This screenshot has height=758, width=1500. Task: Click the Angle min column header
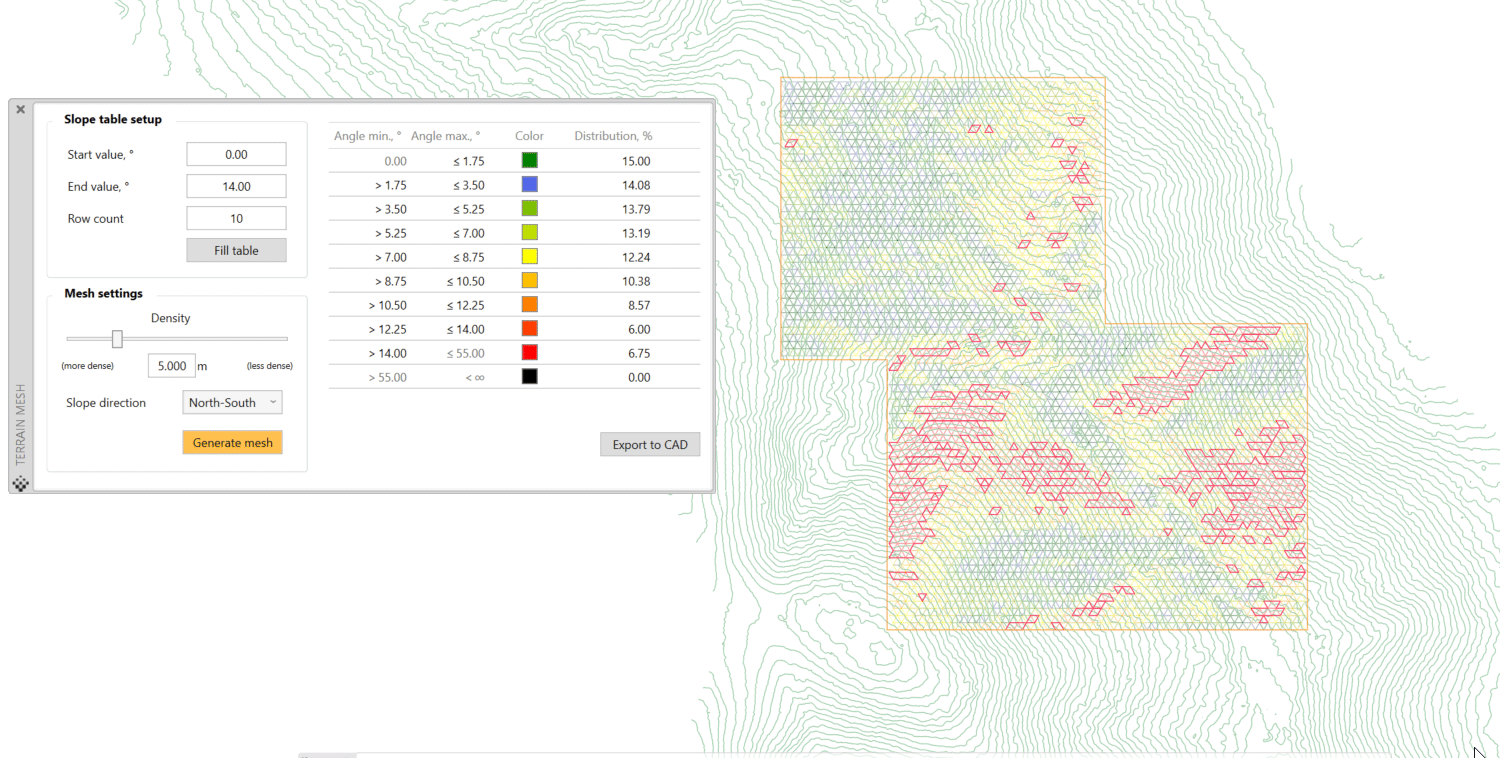click(x=366, y=135)
